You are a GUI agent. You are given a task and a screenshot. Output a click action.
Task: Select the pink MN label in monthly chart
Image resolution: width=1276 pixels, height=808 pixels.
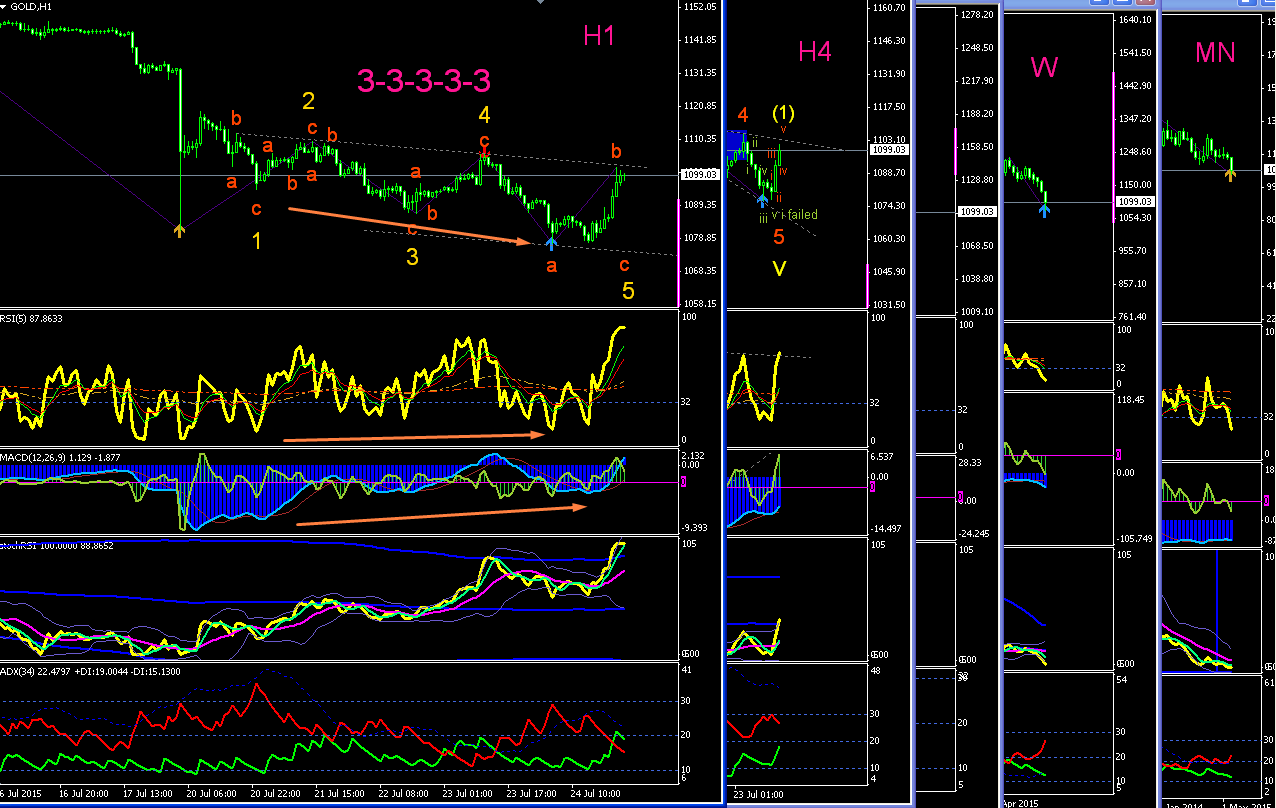[x=1215, y=52]
